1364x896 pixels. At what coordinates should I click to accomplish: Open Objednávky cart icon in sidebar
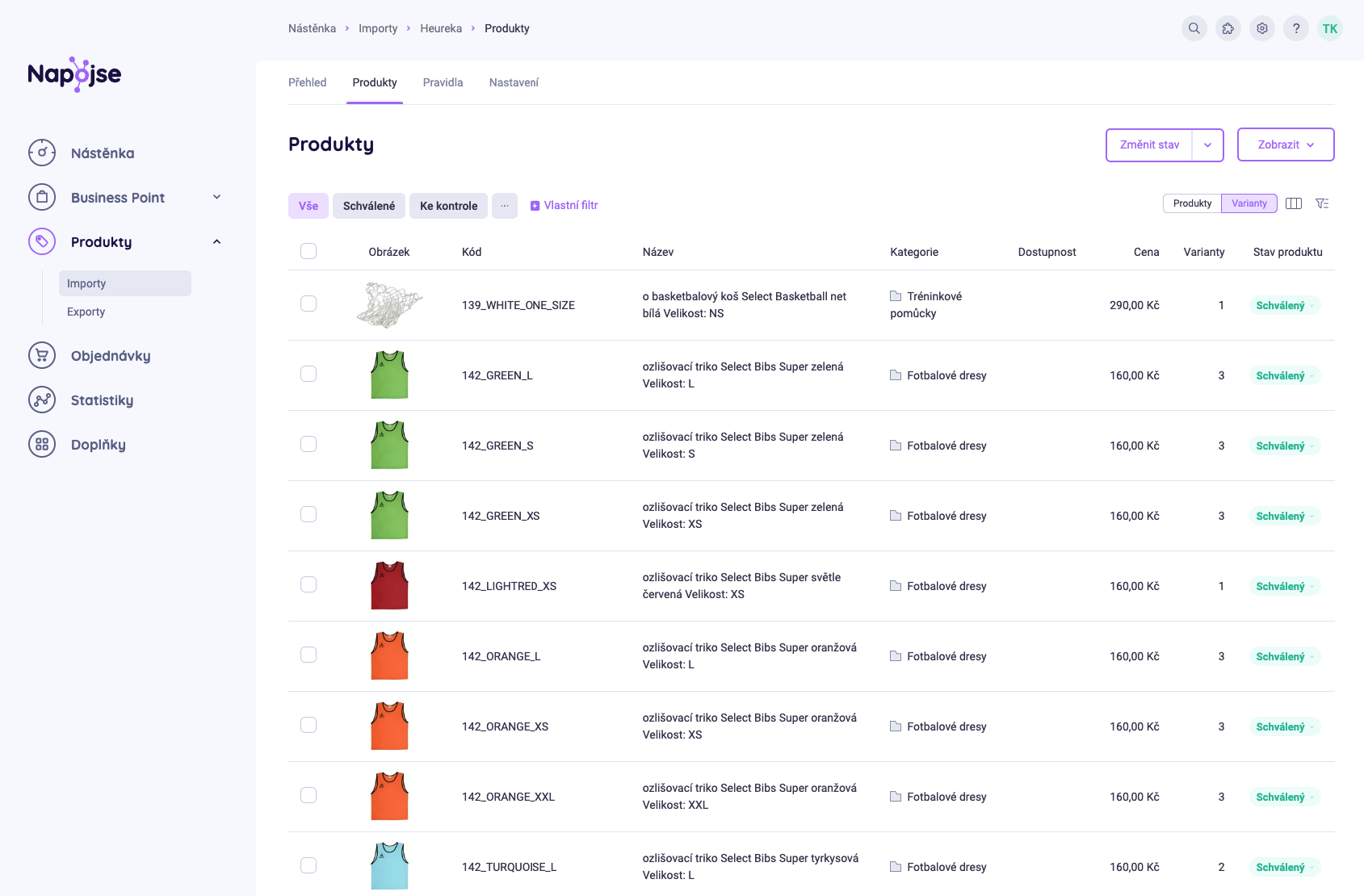click(x=42, y=355)
